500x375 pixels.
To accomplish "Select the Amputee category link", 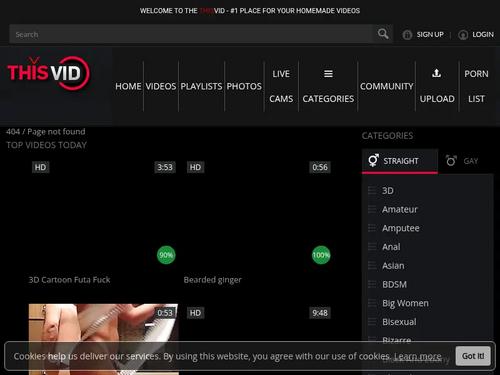I will [401, 228].
